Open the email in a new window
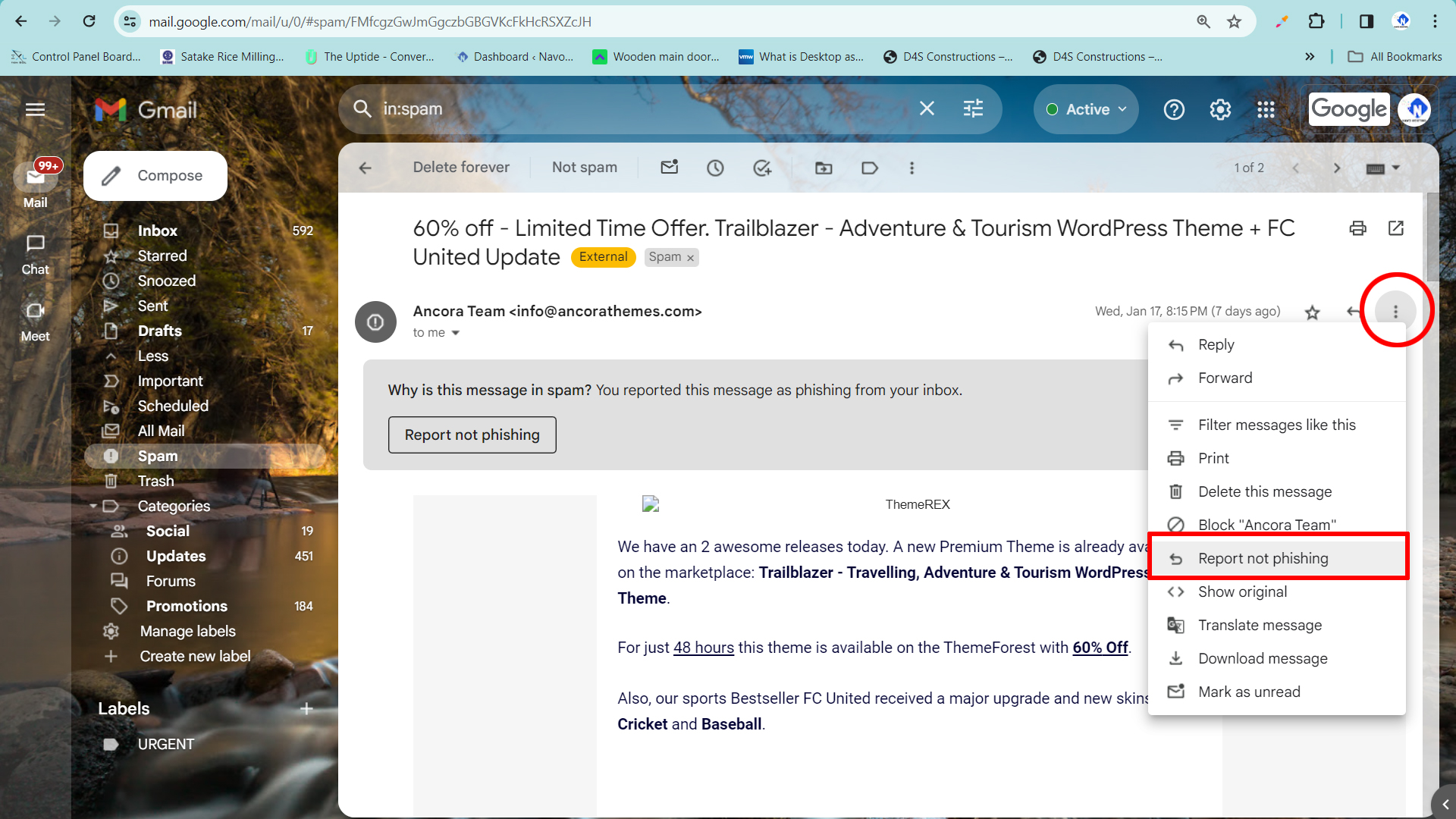The image size is (1456, 819). [1395, 228]
